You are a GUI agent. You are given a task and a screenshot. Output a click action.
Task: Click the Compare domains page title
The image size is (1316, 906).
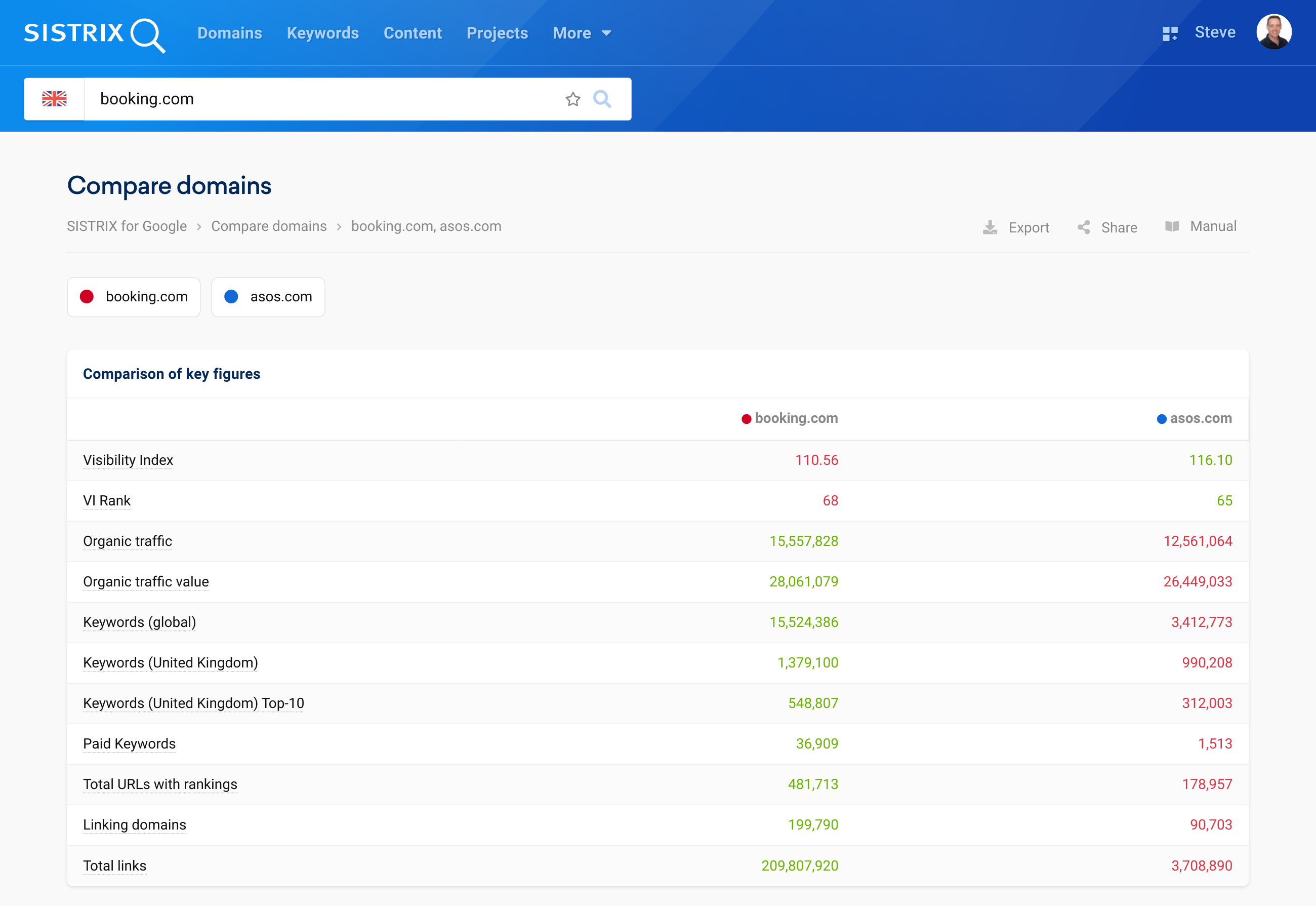point(169,186)
